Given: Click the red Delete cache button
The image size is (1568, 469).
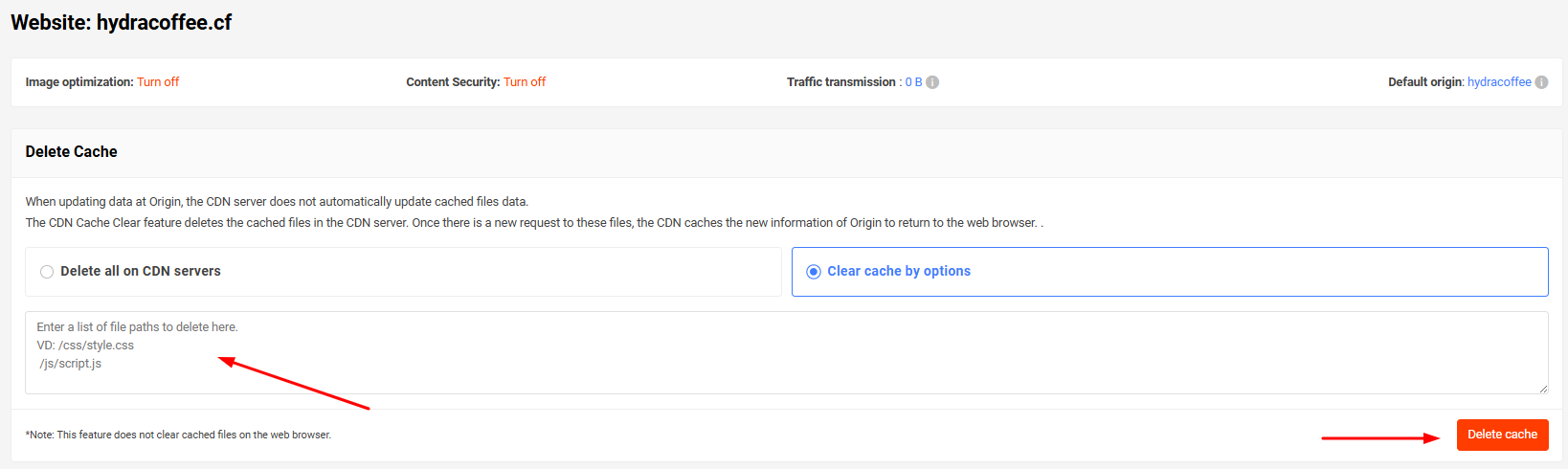Looking at the screenshot, I should click(x=1503, y=435).
